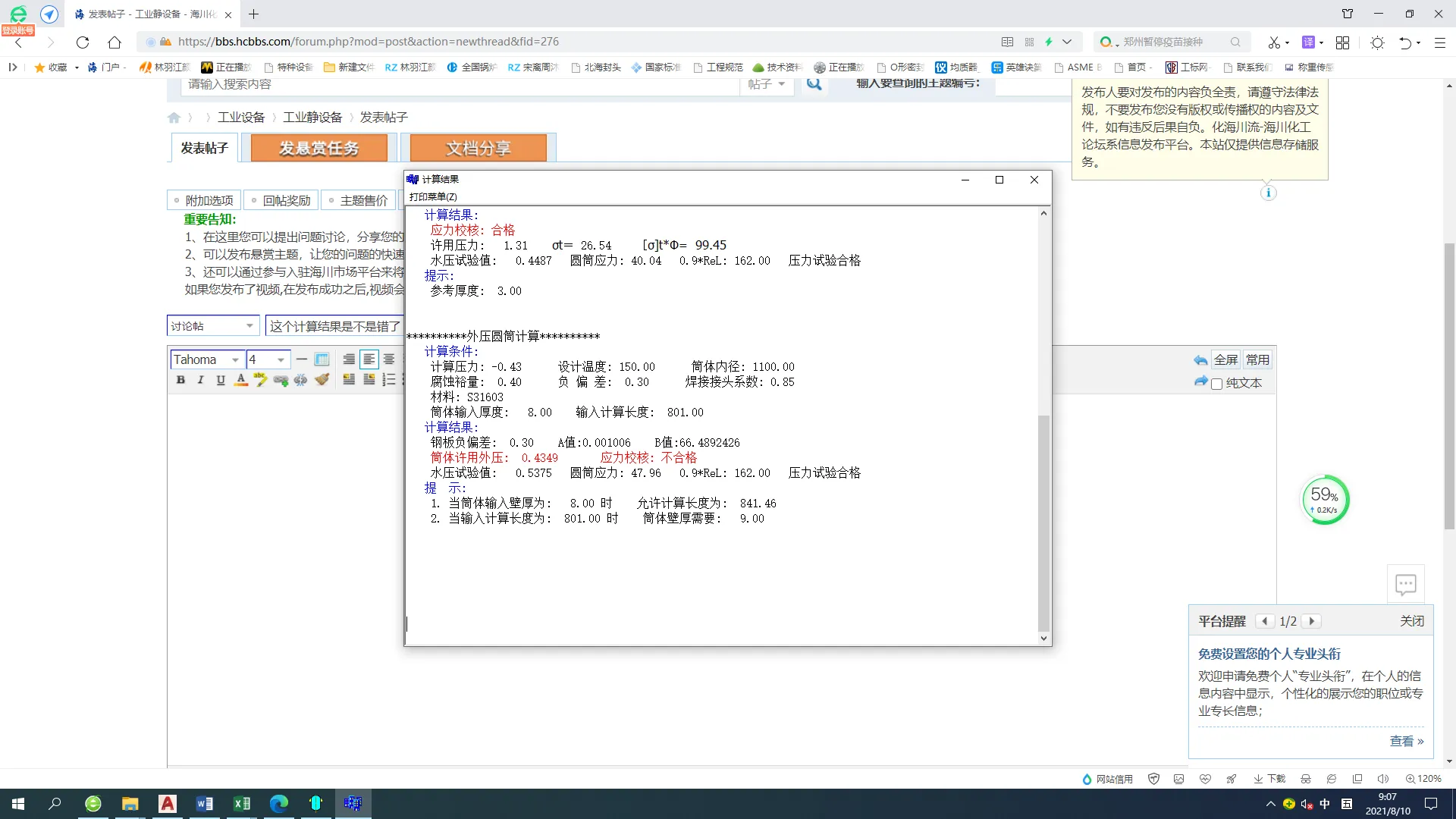1456x819 pixels.
Task: Click the info icon below the notice
Action: pyautogui.click(x=1268, y=193)
